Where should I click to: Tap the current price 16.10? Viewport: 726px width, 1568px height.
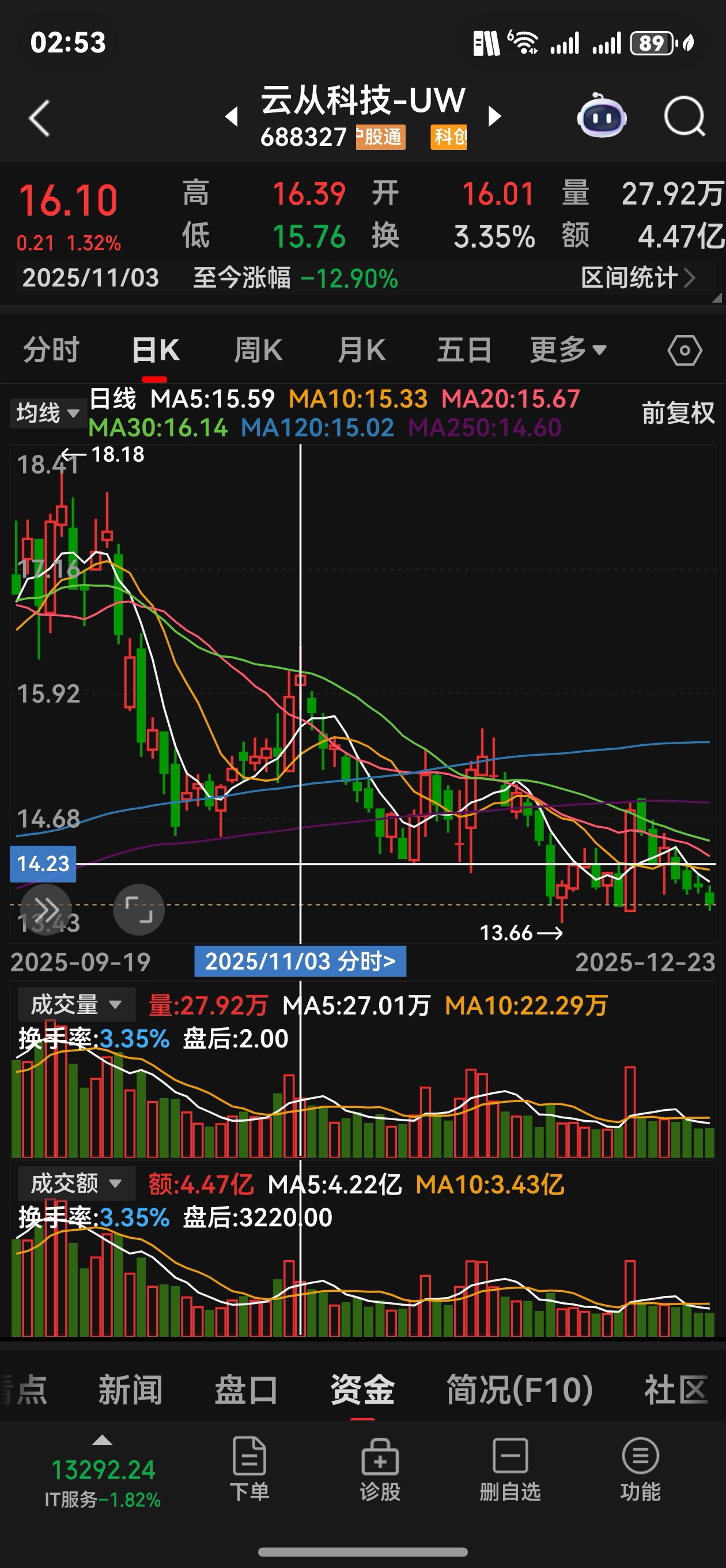click(67, 201)
